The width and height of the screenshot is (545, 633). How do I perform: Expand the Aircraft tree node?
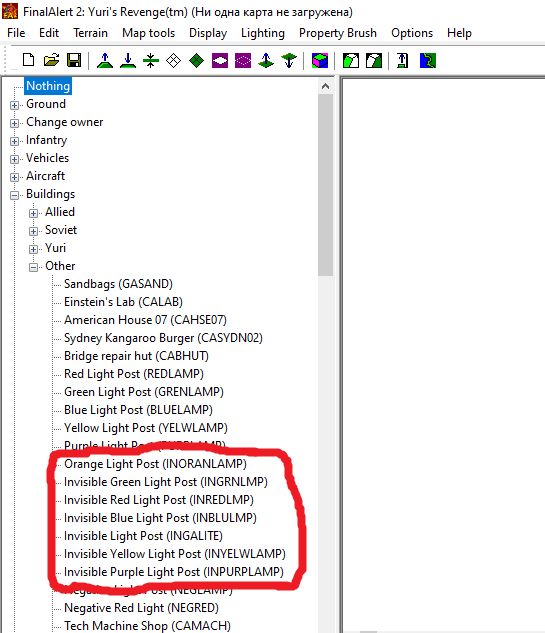point(15,177)
